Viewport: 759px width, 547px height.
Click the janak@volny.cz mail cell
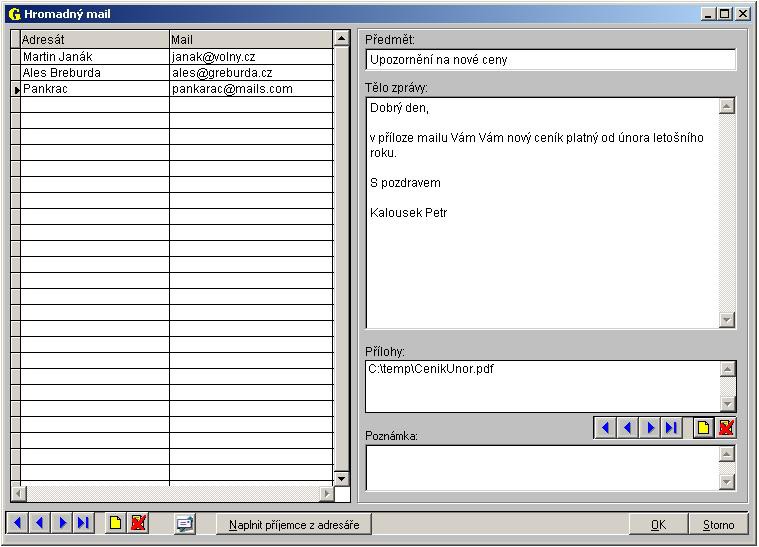pos(251,57)
